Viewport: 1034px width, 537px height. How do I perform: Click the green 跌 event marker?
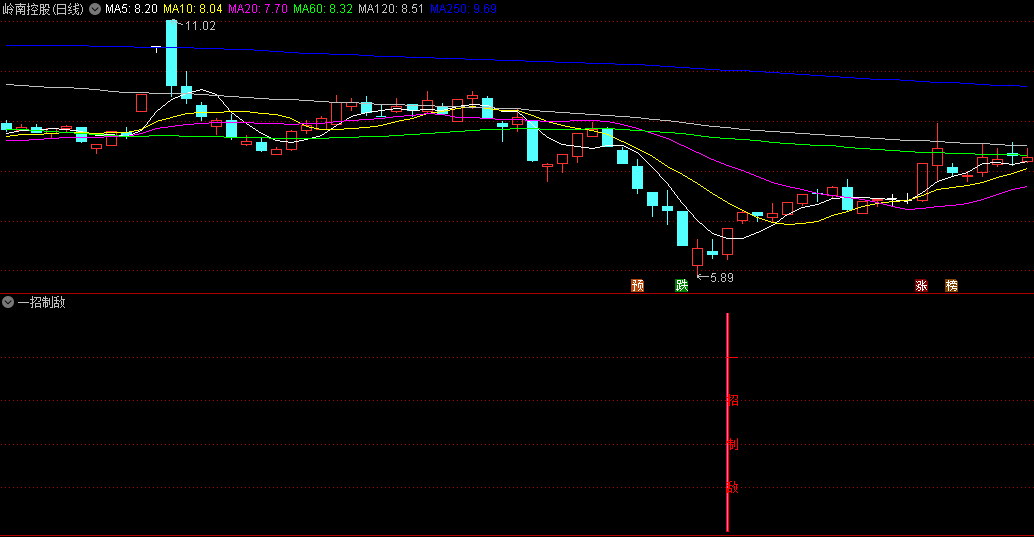point(682,285)
